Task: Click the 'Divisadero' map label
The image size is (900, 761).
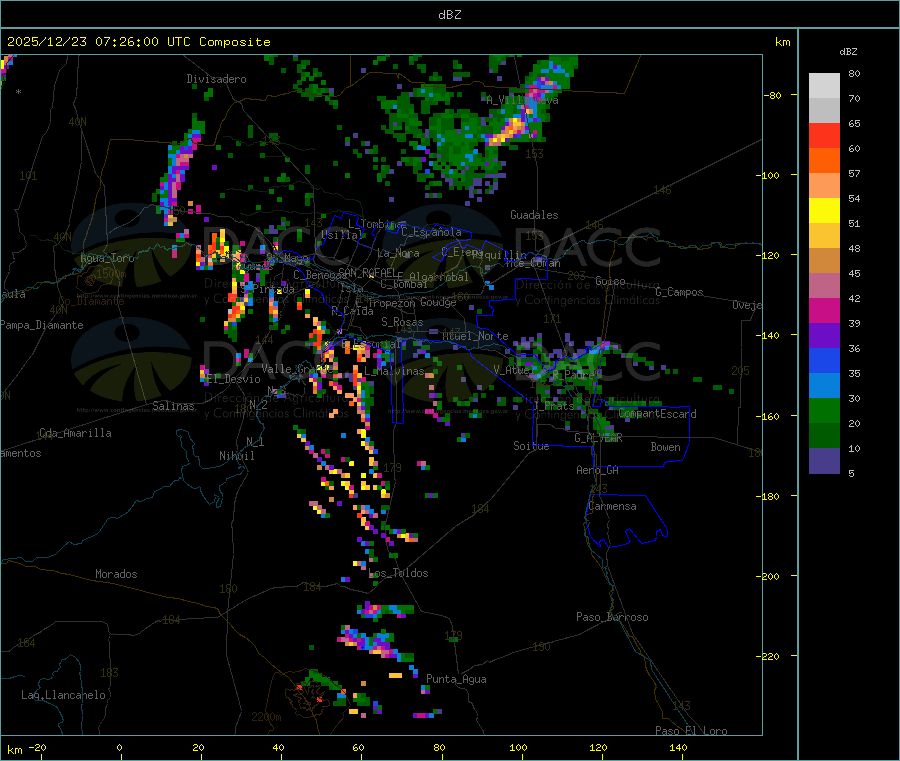Action: point(216,79)
